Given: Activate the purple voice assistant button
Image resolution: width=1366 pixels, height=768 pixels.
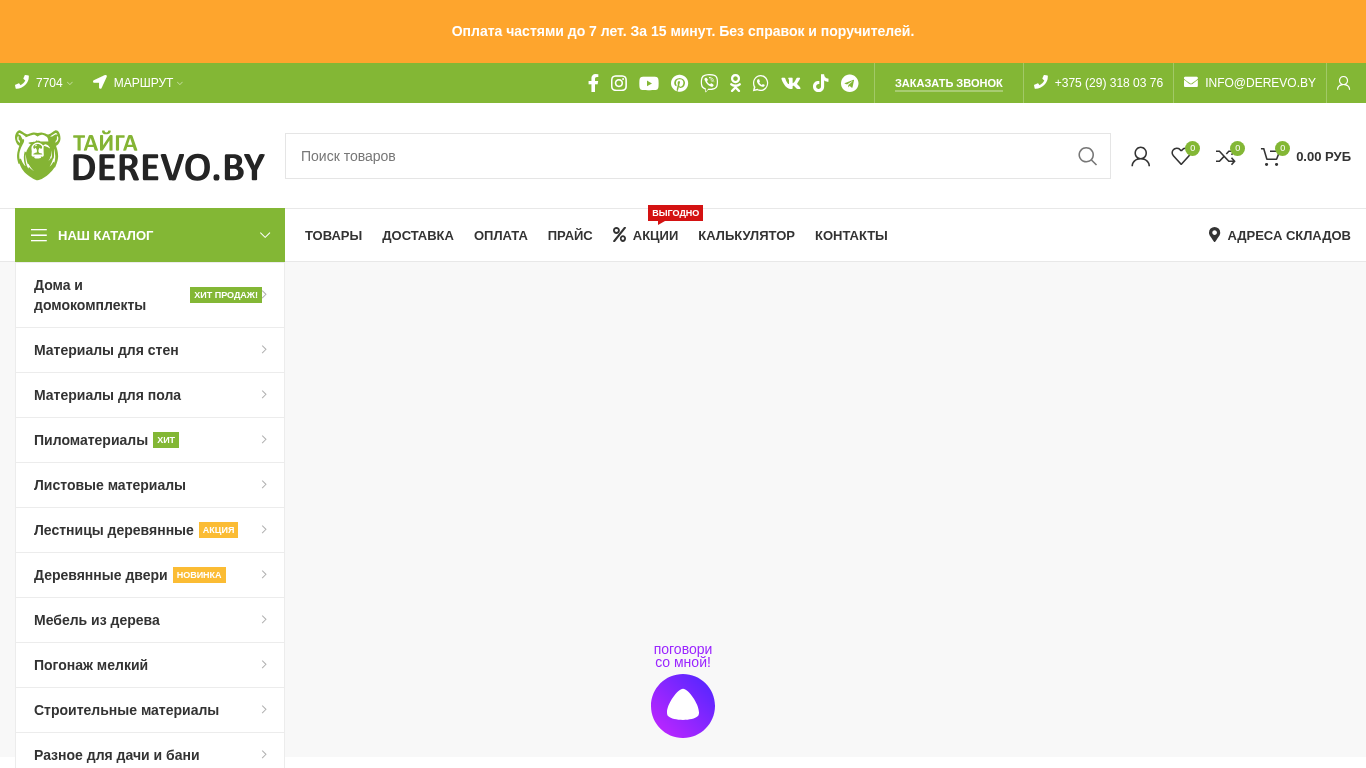Looking at the screenshot, I should 683,706.
